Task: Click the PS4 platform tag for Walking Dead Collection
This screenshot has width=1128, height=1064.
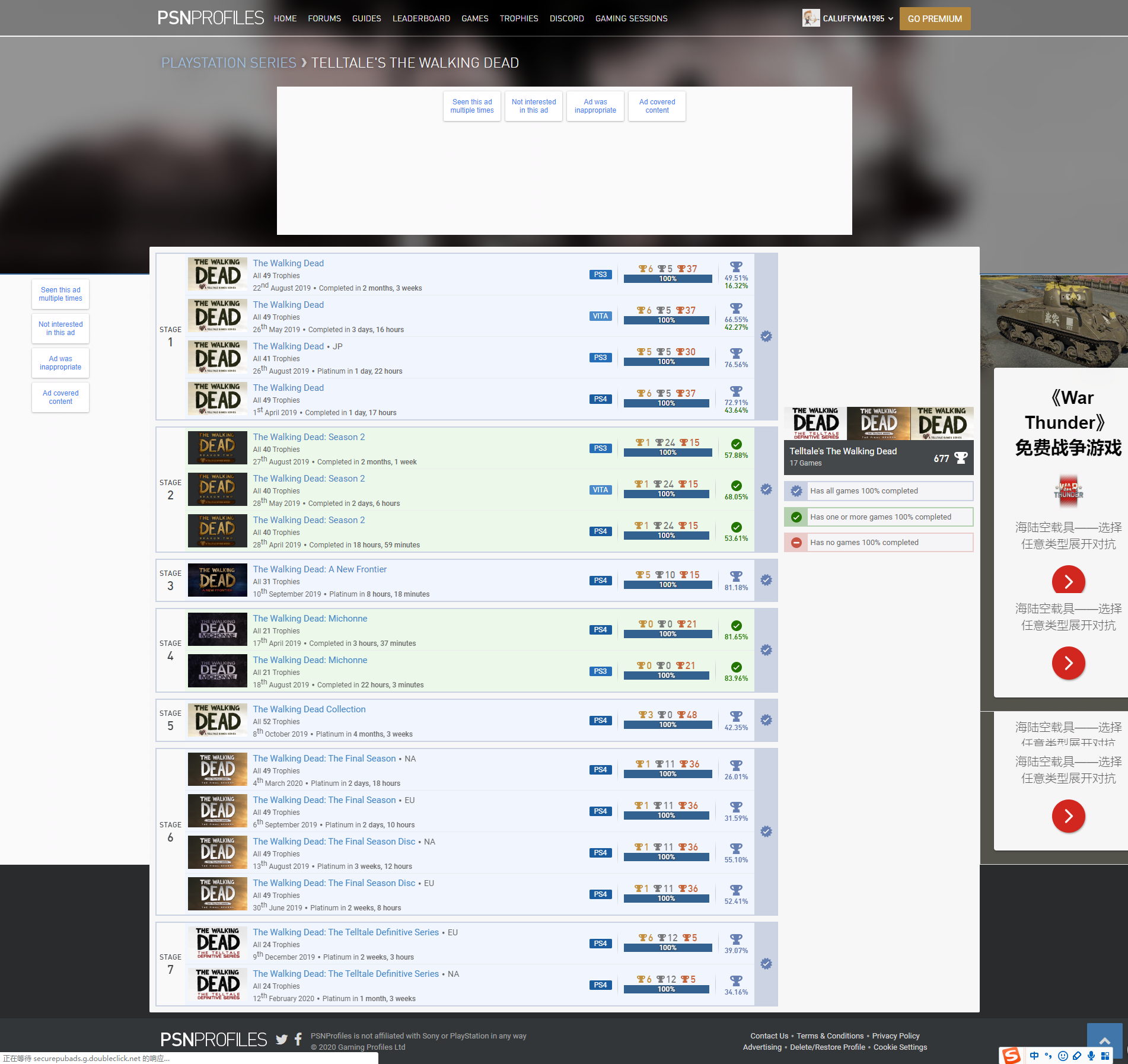Action: pyautogui.click(x=601, y=721)
